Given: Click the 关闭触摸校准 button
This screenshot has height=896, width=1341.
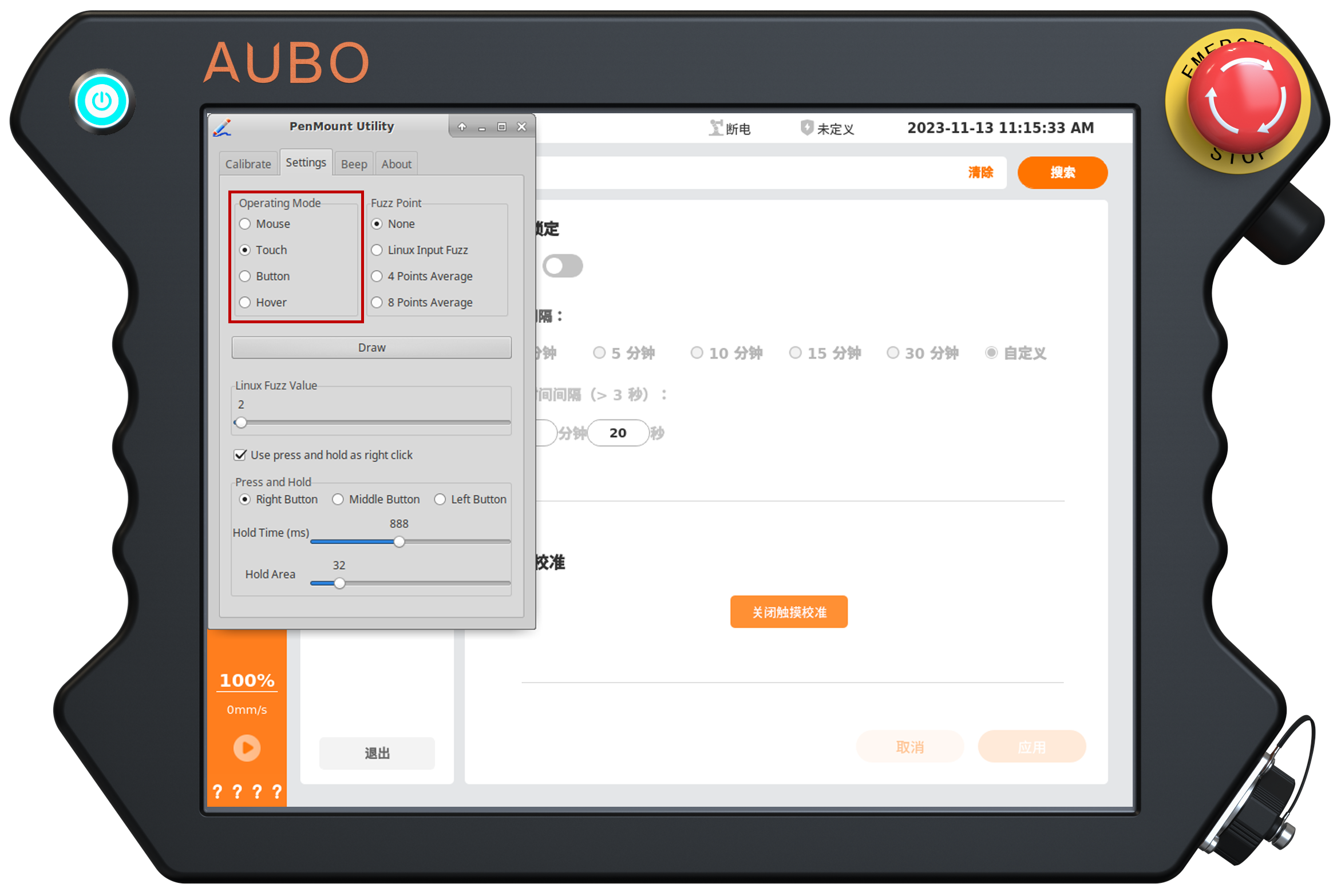Looking at the screenshot, I should [789, 612].
